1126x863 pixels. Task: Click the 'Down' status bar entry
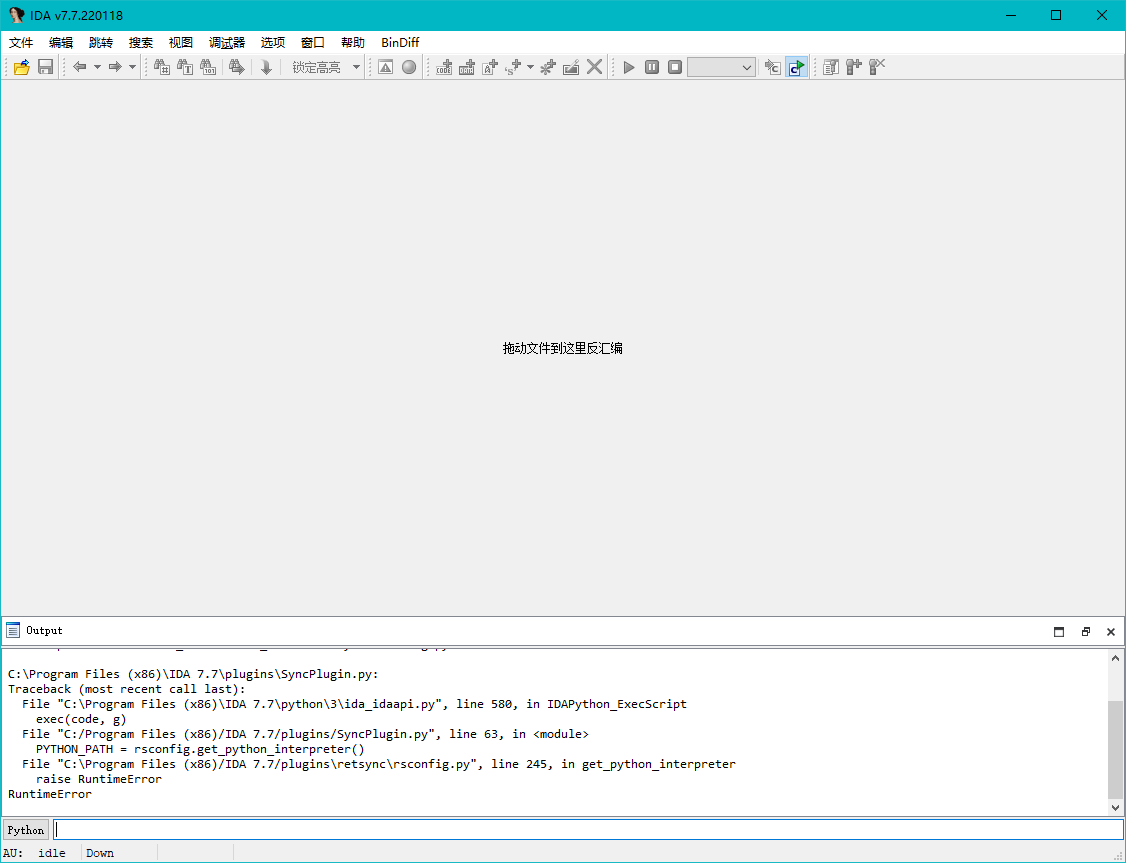100,853
